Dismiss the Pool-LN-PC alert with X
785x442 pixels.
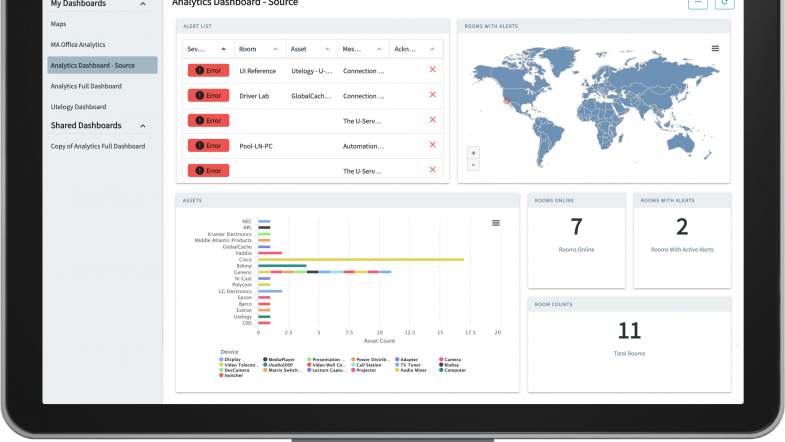[x=433, y=145]
